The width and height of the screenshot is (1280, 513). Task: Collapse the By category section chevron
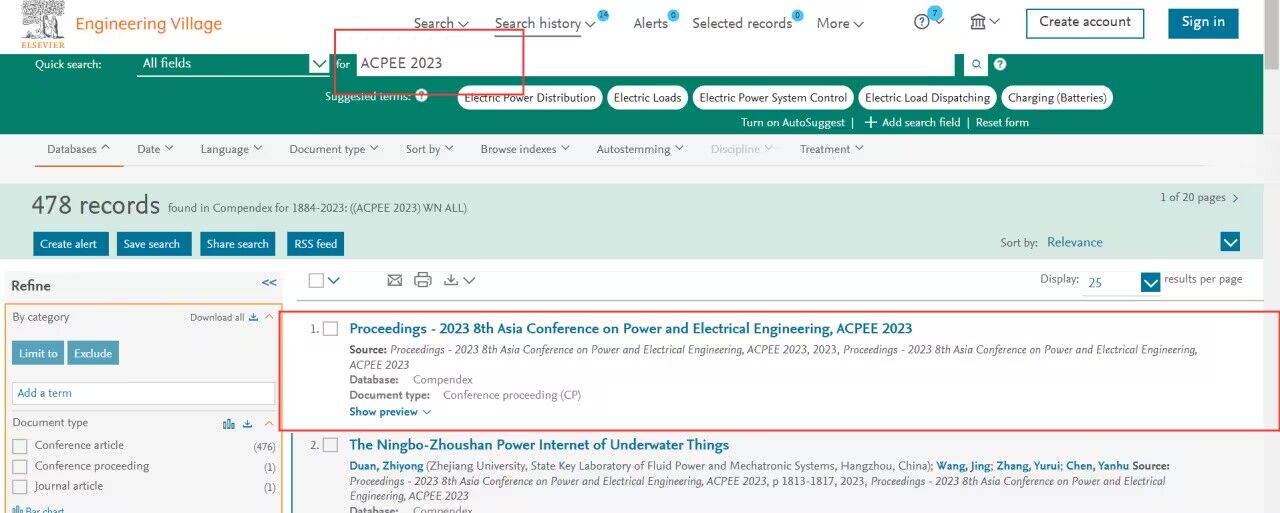point(269,317)
